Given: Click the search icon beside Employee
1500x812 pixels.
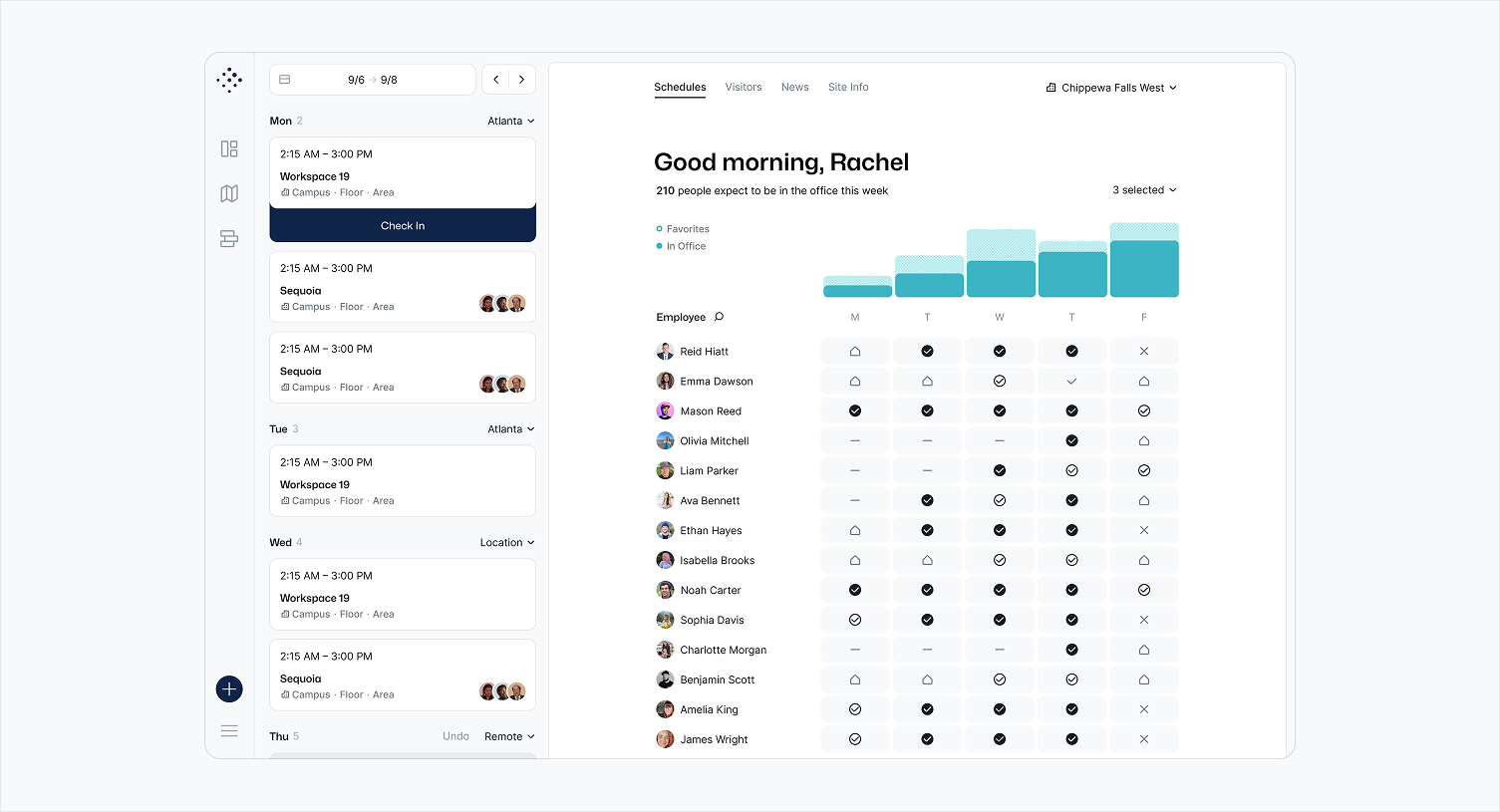Looking at the screenshot, I should 719,317.
